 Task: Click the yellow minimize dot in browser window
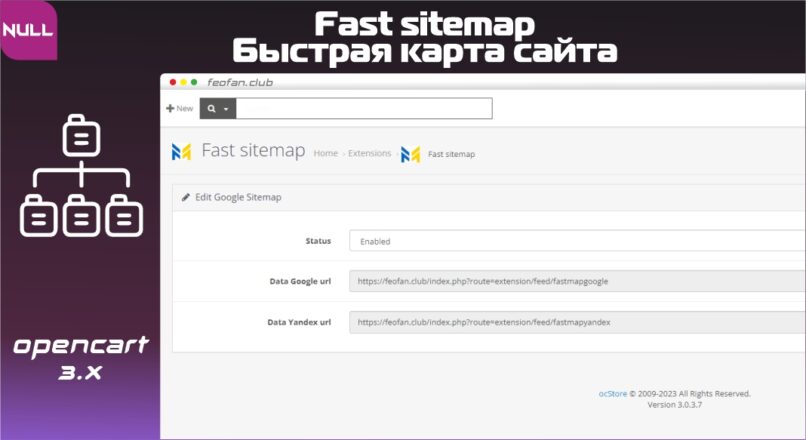click(x=184, y=82)
